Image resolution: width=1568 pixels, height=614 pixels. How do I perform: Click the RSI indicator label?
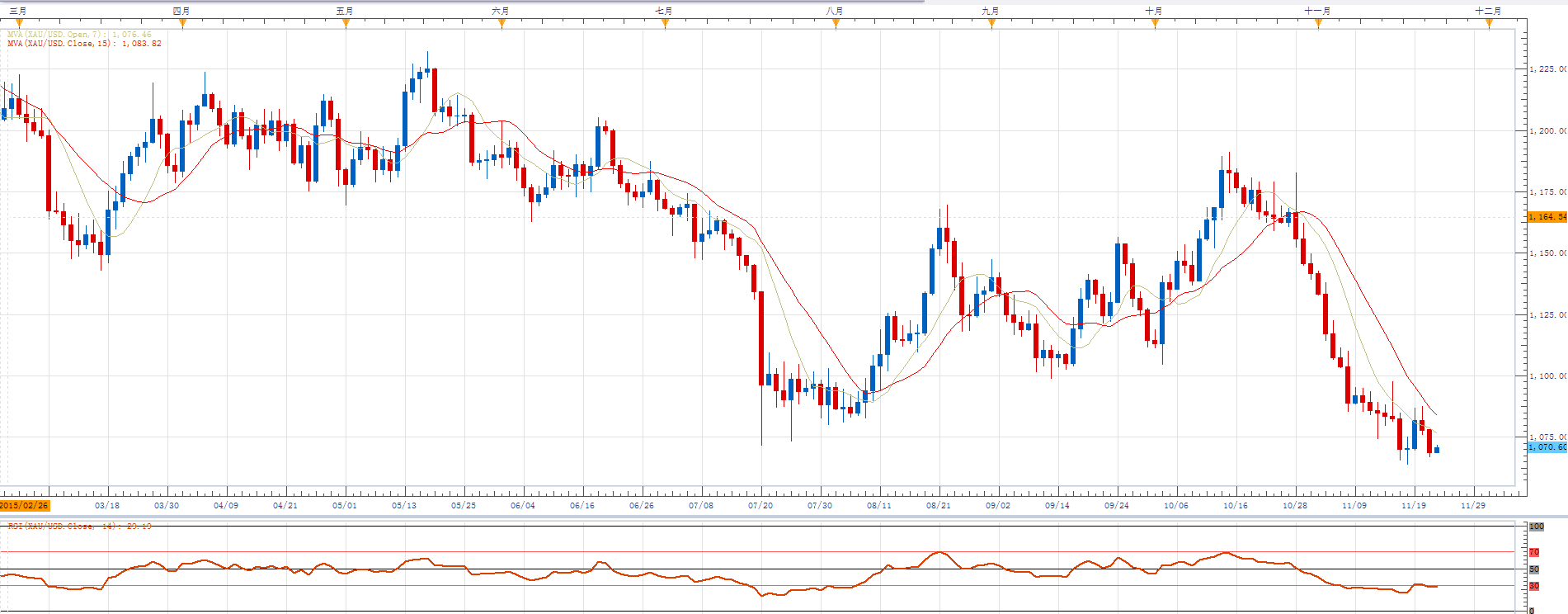pyautogui.click(x=79, y=526)
